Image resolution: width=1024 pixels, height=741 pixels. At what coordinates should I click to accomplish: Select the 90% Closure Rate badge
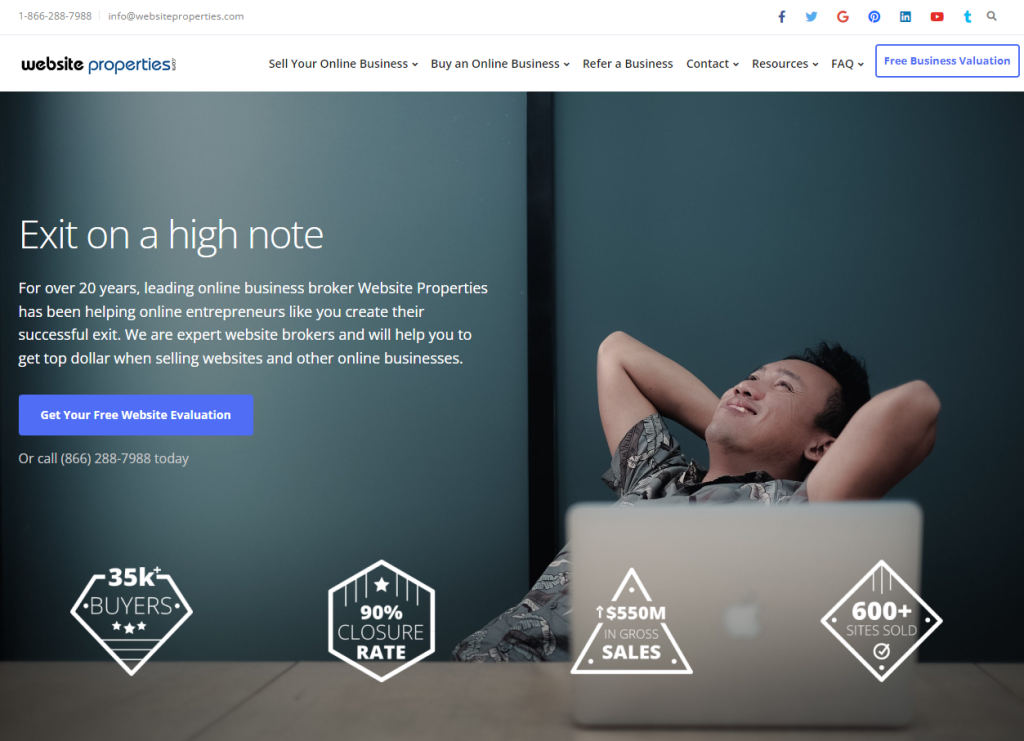click(x=381, y=621)
